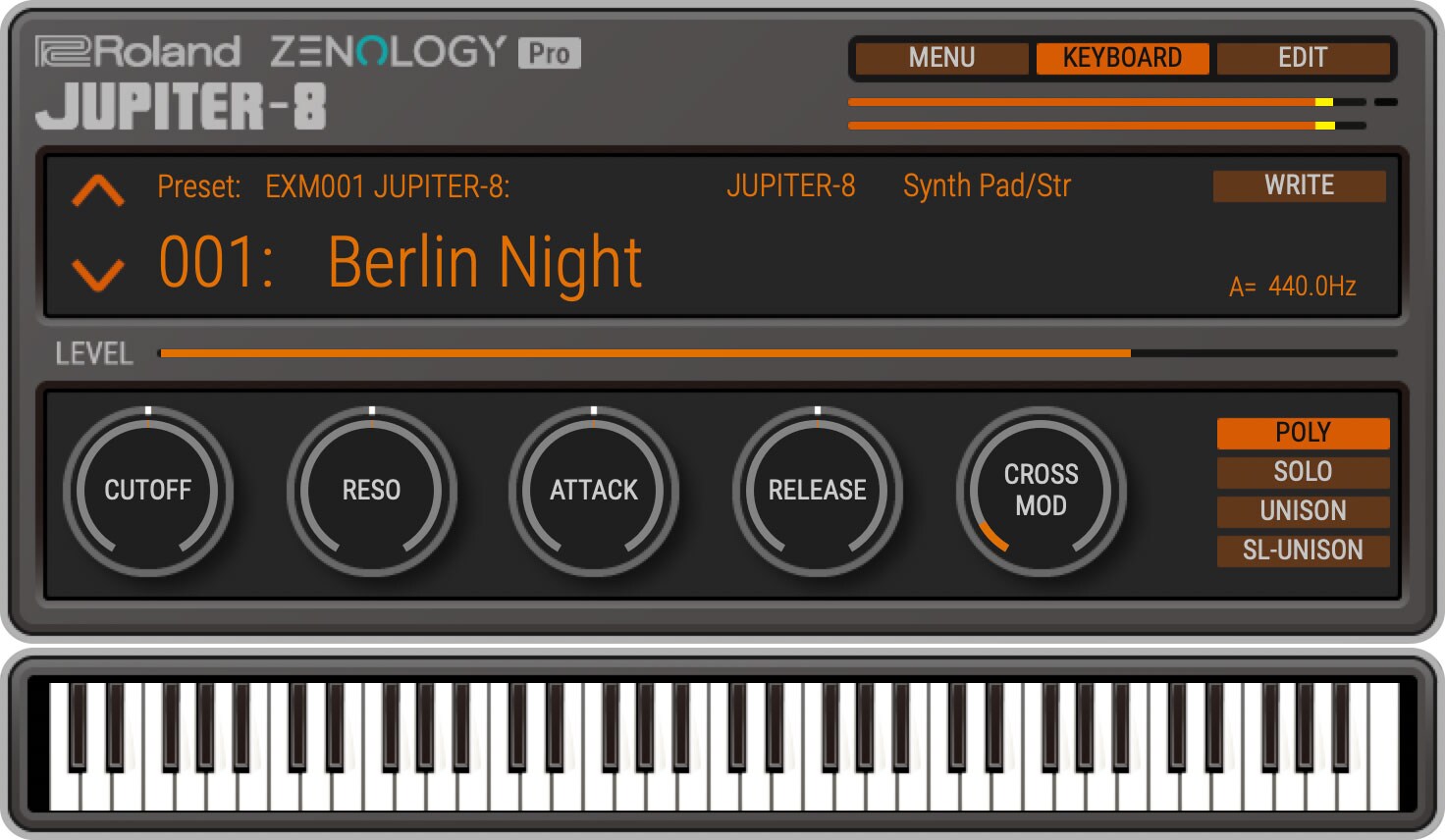Image resolution: width=1445 pixels, height=840 pixels.
Task: Click the EXM001 JUPITER-8 preset bank
Action: pyautogui.click(x=387, y=185)
